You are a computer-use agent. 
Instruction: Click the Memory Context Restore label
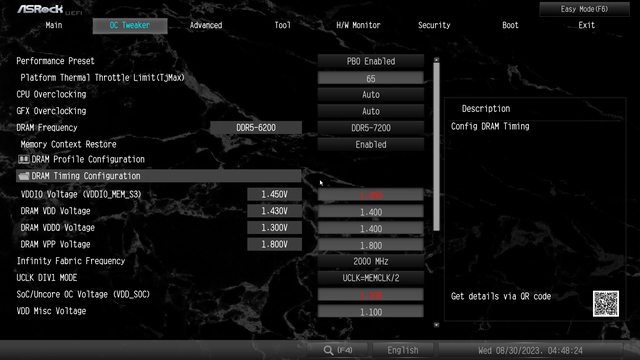point(69,144)
